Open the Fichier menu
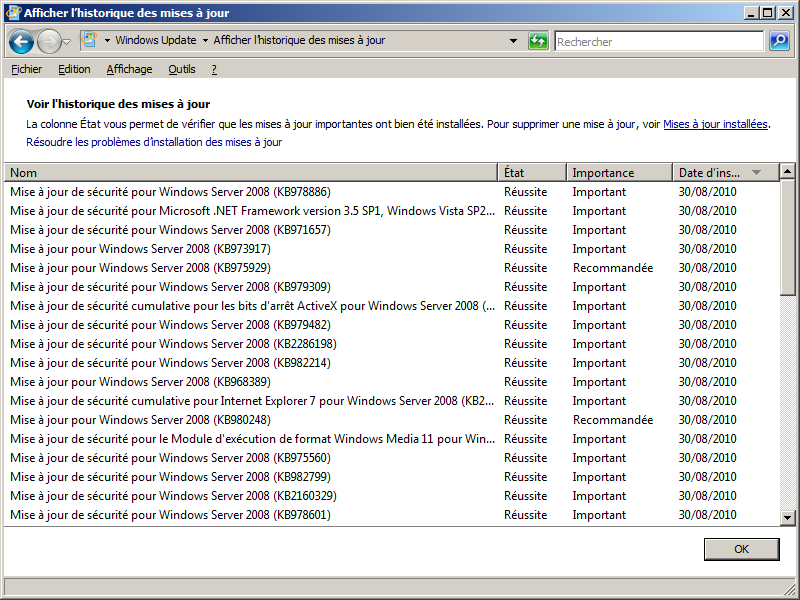The height and width of the screenshot is (600, 800). coord(26,69)
